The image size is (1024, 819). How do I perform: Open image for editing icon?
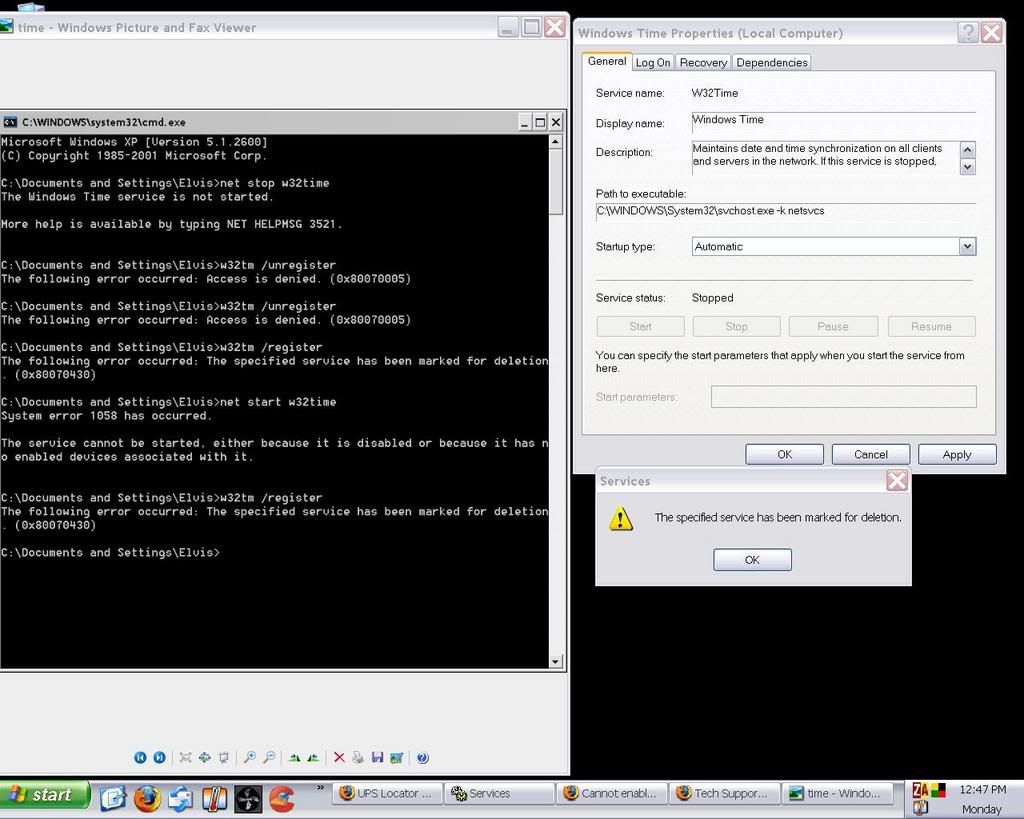tap(396, 758)
